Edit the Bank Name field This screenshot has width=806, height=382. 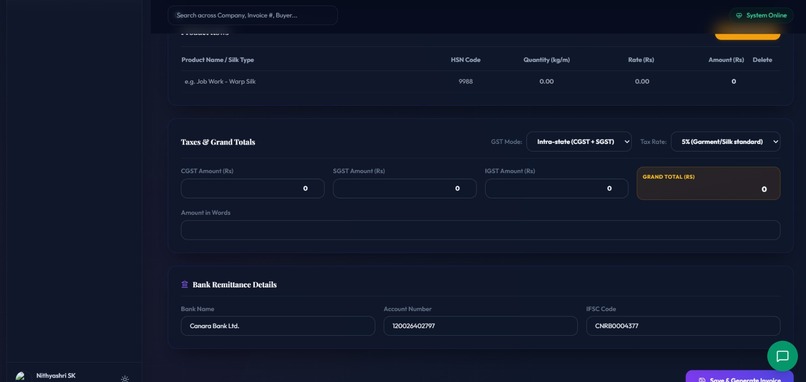pyautogui.click(x=278, y=326)
